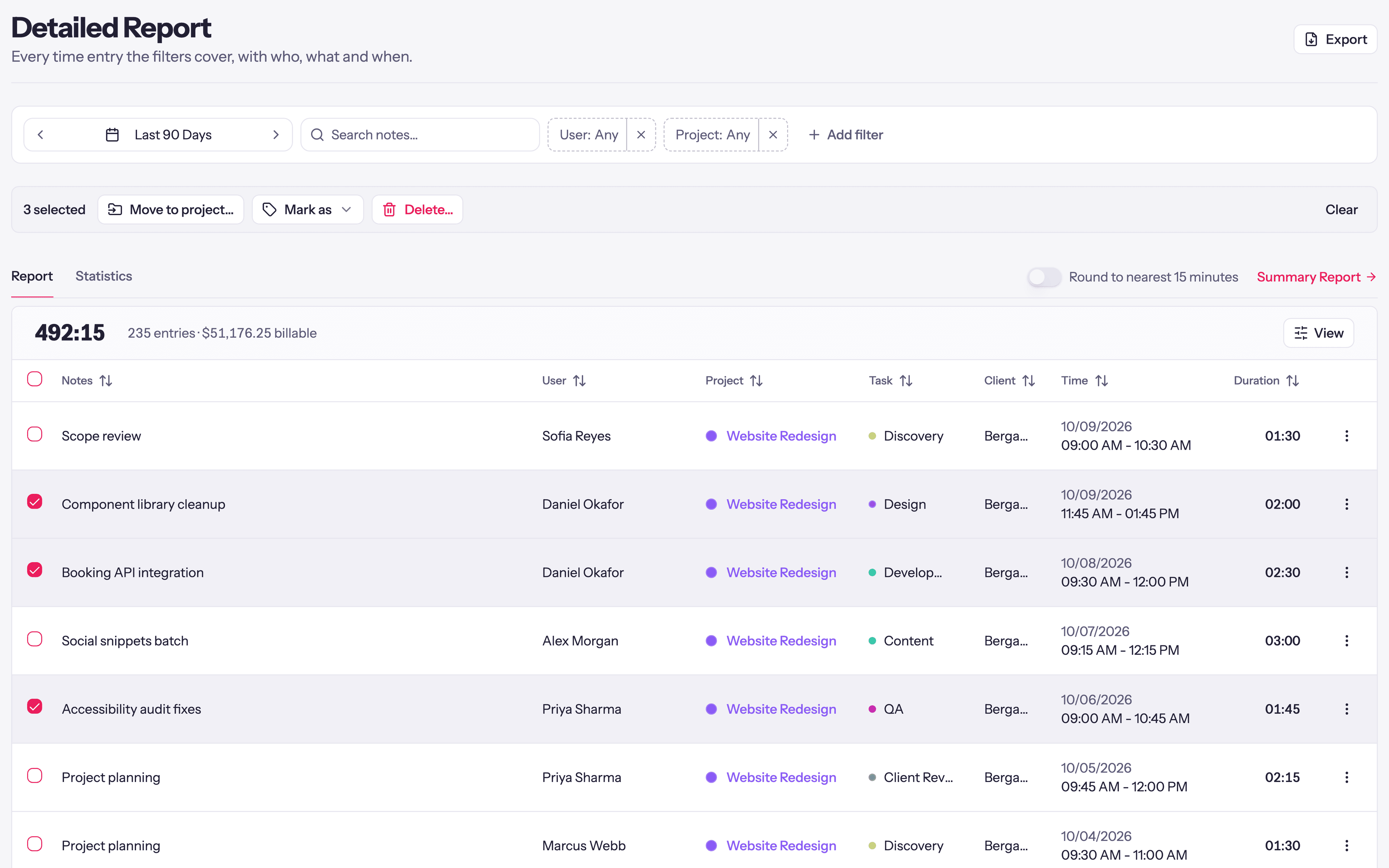The width and height of the screenshot is (1389, 868).
Task: Sort by Notes column arrows
Action: (106, 381)
